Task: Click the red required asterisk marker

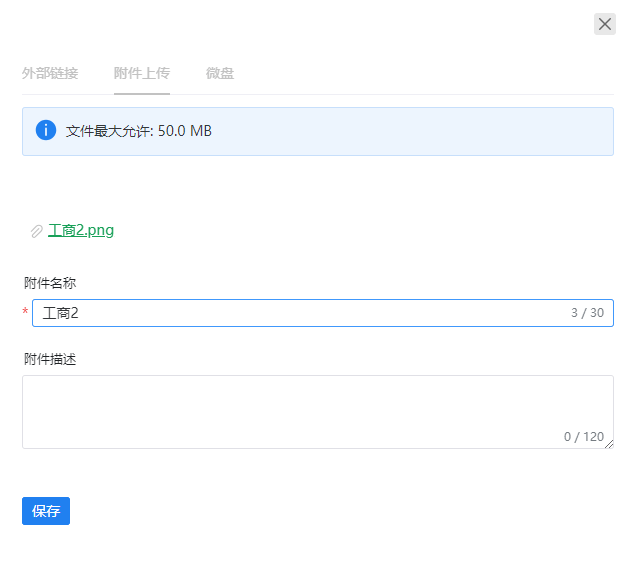Action: click(25, 311)
